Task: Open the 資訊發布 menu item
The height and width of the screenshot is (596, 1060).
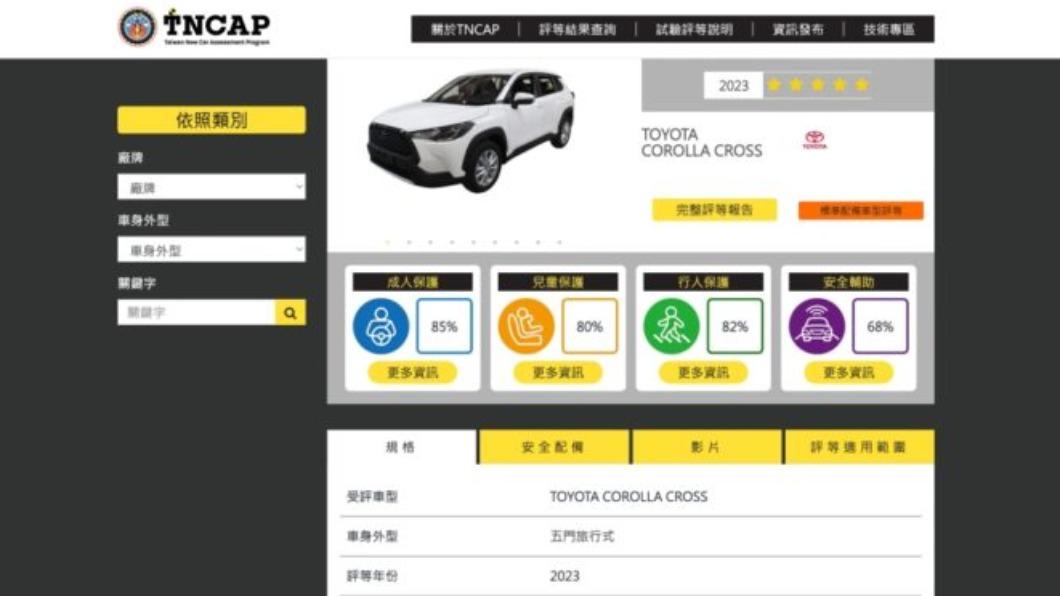Action: pos(798,30)
